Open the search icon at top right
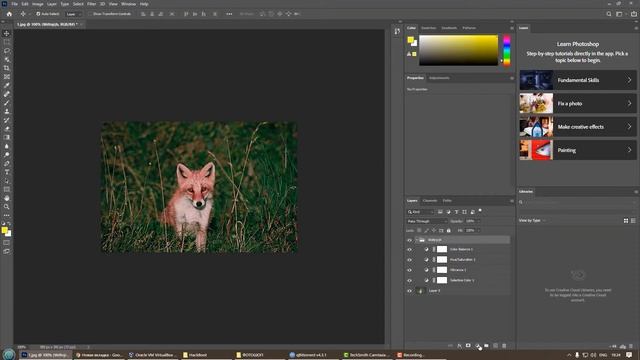 click(609, 14)
